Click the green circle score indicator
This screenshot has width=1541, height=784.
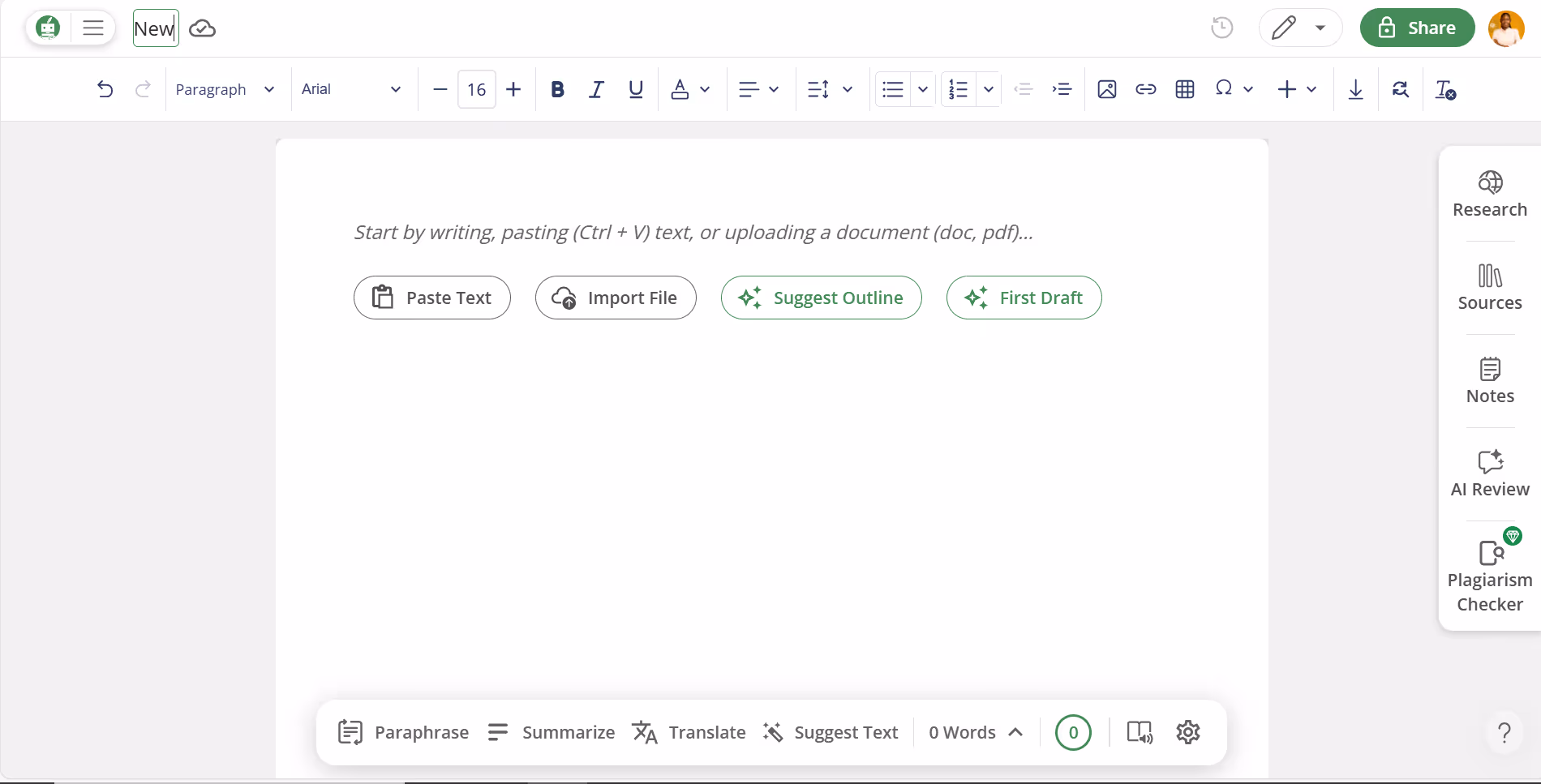click(1073, 732)
